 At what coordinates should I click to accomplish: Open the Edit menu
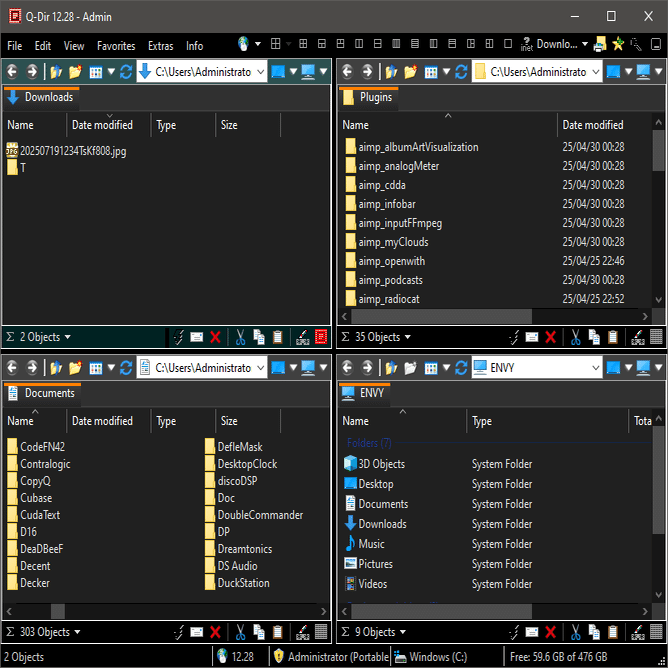pos(43,46)
